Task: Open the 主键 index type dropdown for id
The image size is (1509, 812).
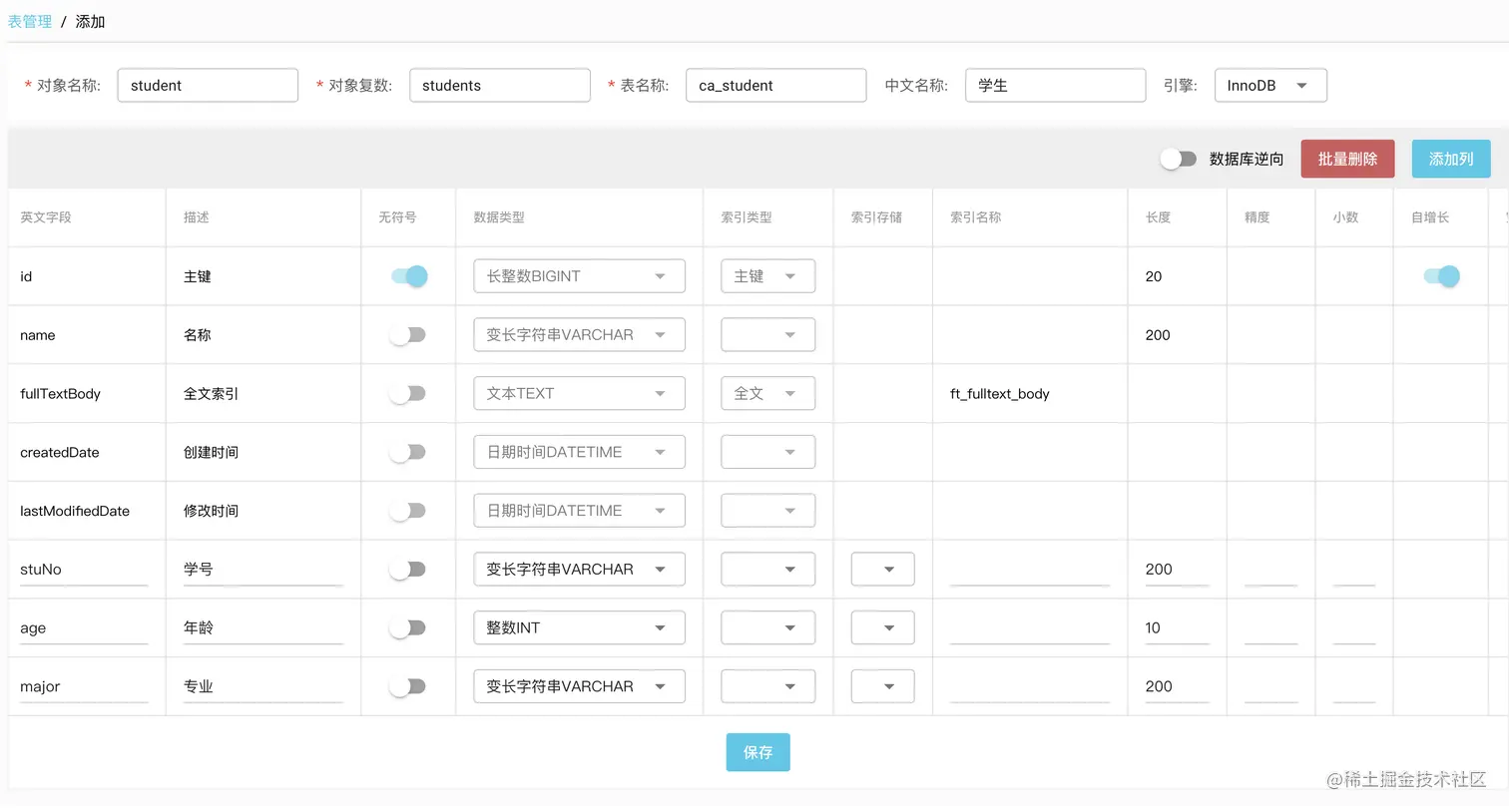Action: click(x=767, y=275)
